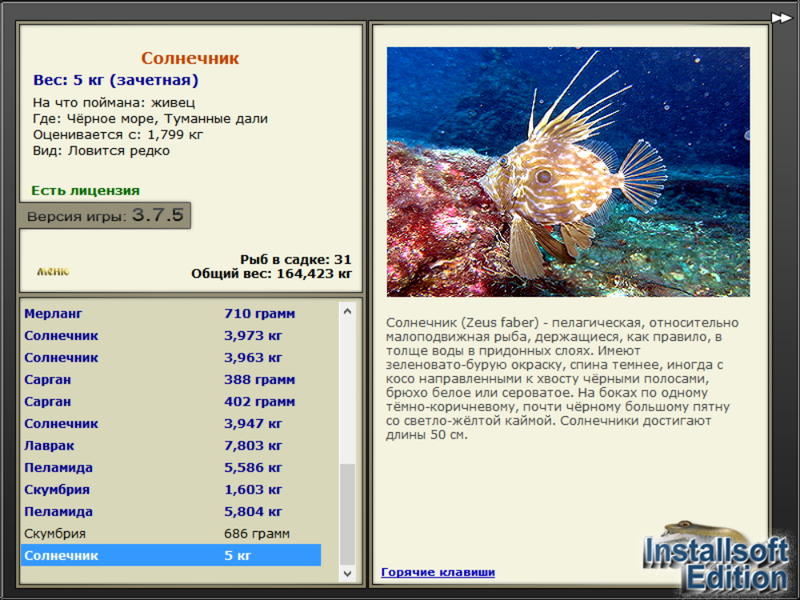Select the Солнечник 3,973 кг entry
Screen dimensions: 800x600
(170, 336)
